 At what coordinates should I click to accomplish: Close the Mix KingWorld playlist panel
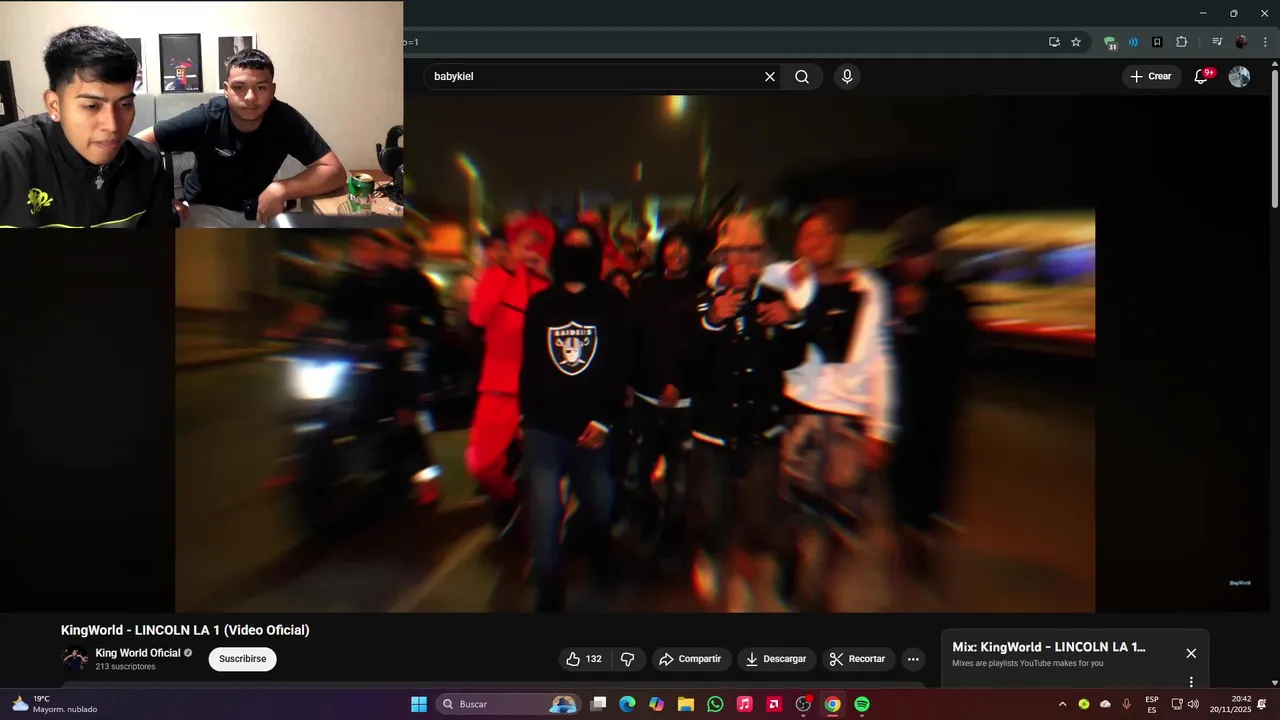click(x=1191, y=653)
